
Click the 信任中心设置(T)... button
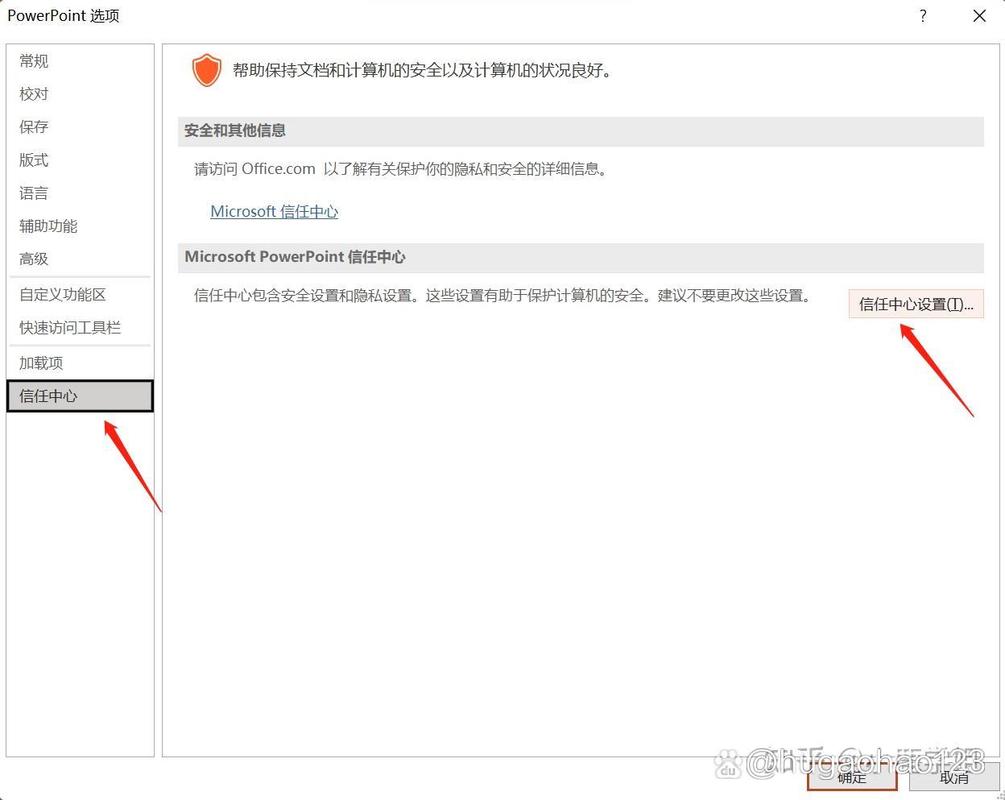916,304
